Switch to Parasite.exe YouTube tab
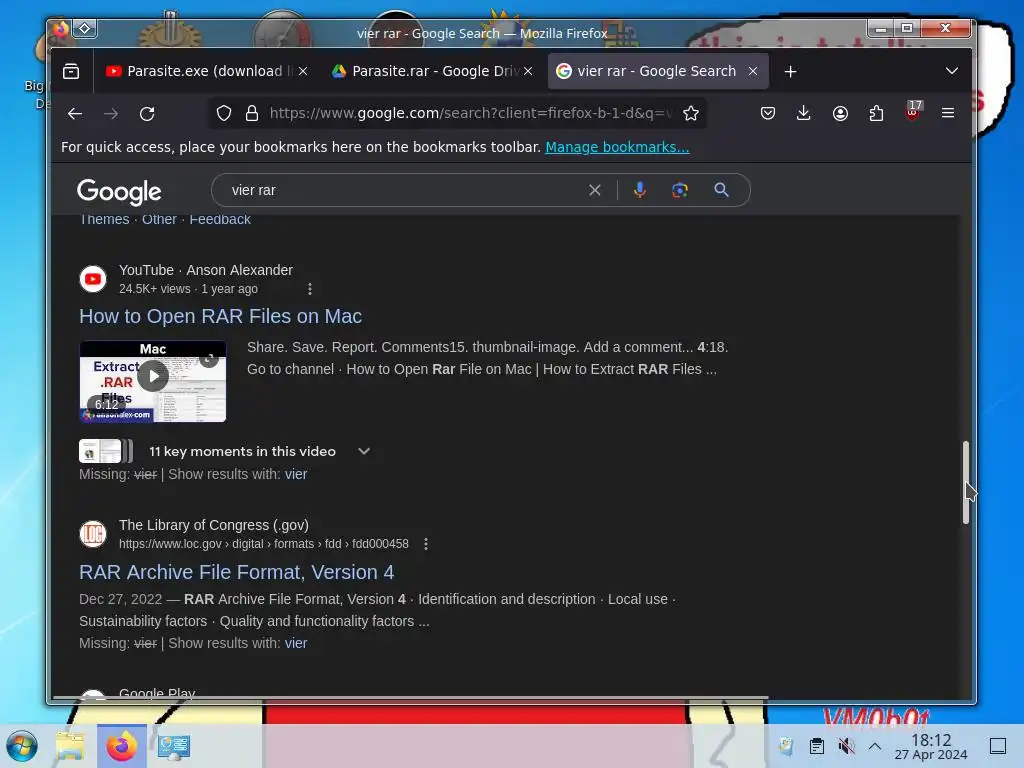Image resolution: width=1024 pixels, height=768 pixels. [205, 71]
